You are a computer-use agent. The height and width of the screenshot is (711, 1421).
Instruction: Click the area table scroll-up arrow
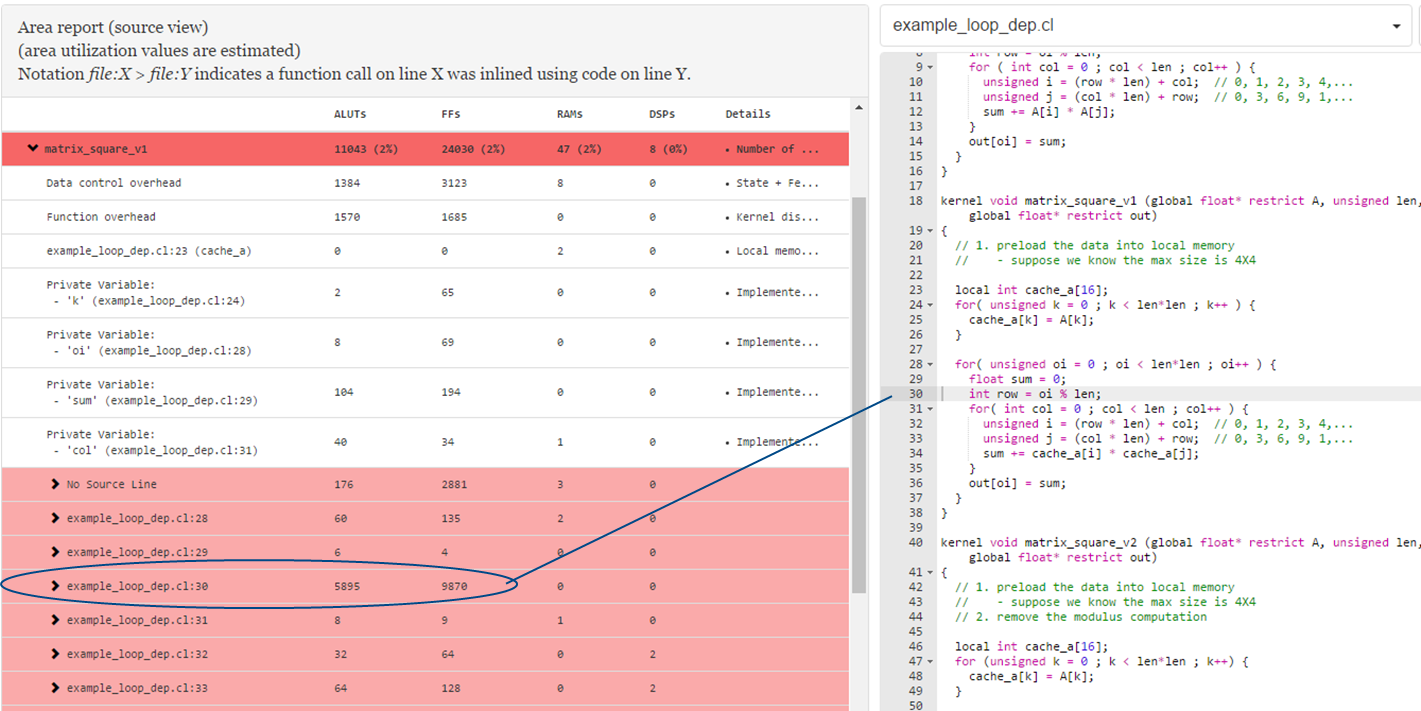[x=857, y=106]
